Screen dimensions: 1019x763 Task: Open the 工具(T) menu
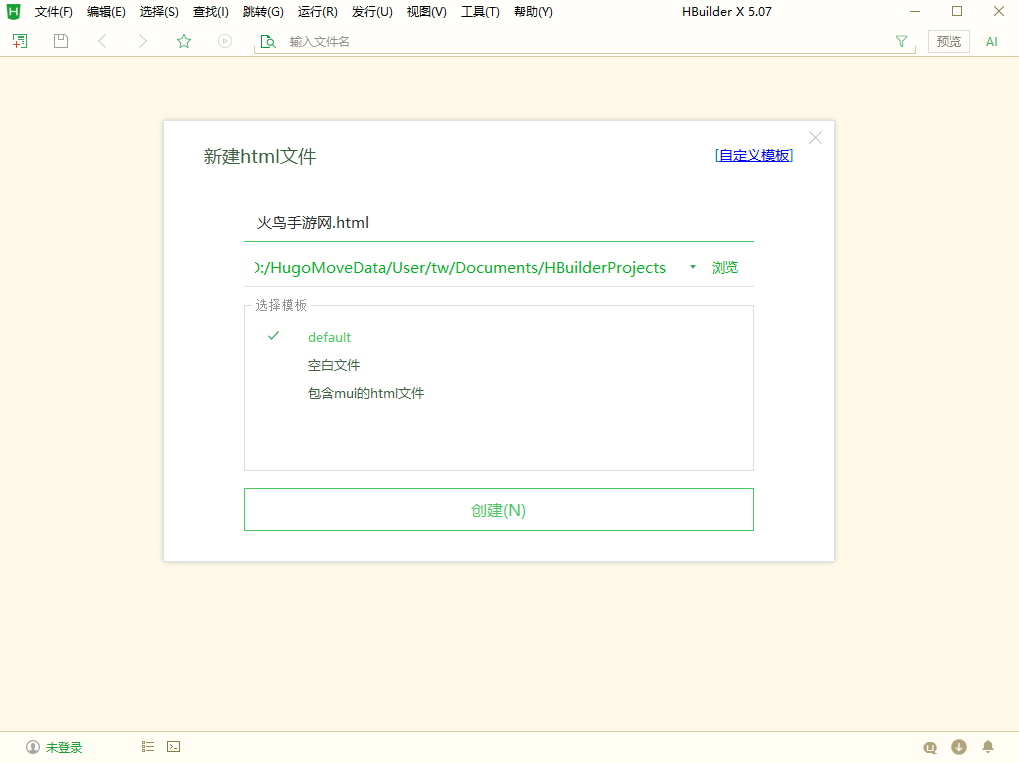(x=480, y=12)
